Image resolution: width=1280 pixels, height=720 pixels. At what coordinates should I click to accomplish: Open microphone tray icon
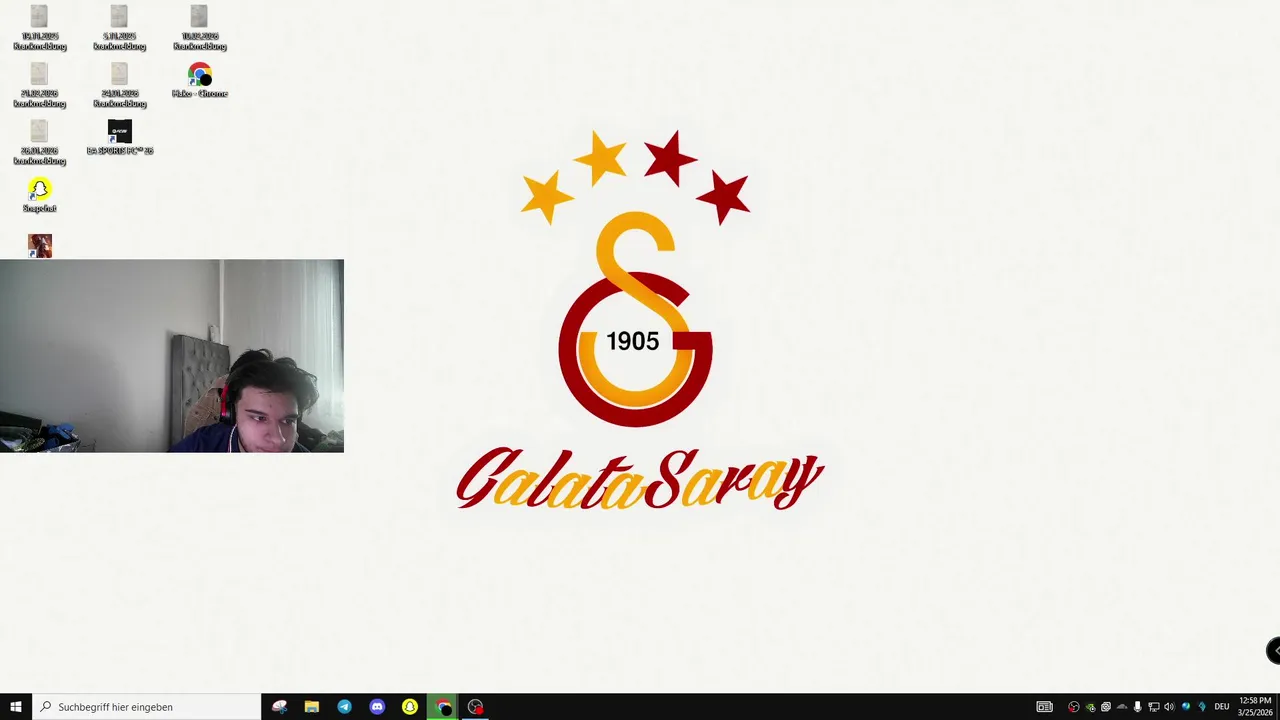click(1138, 707)
